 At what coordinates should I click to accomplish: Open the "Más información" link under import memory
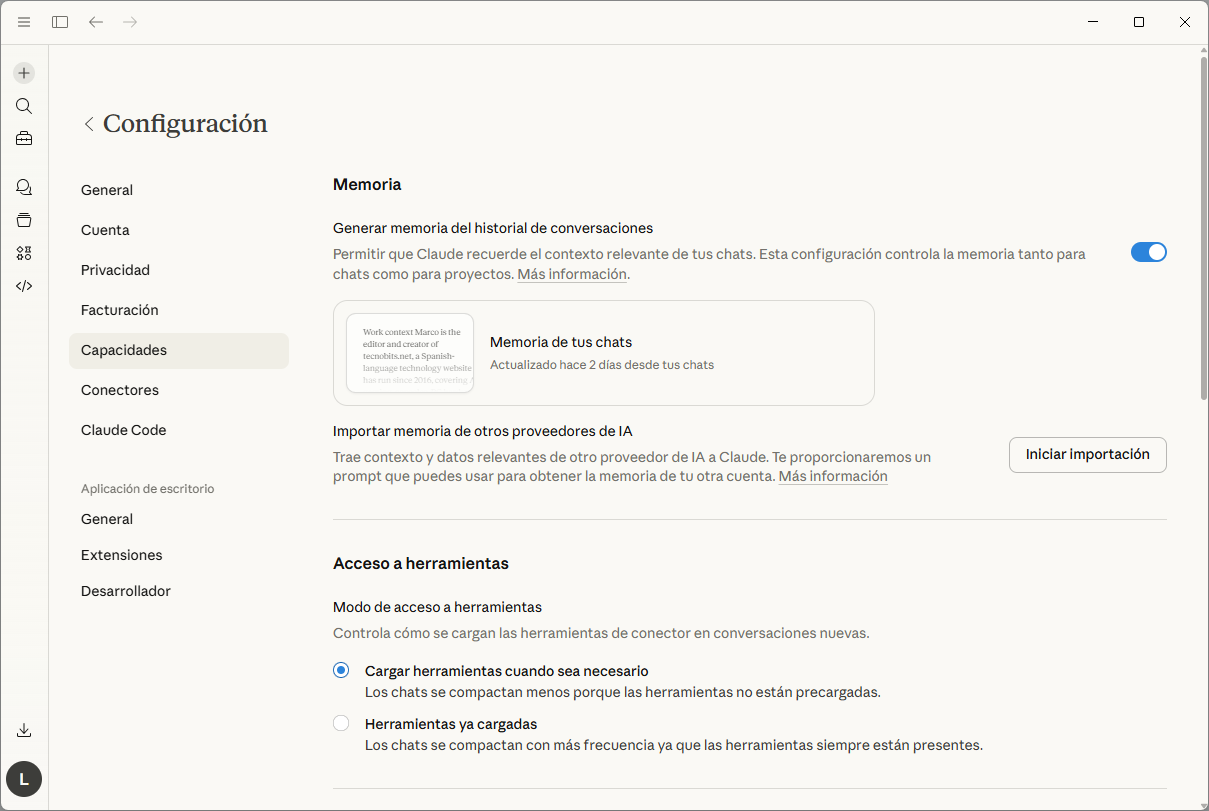[832, 477]
